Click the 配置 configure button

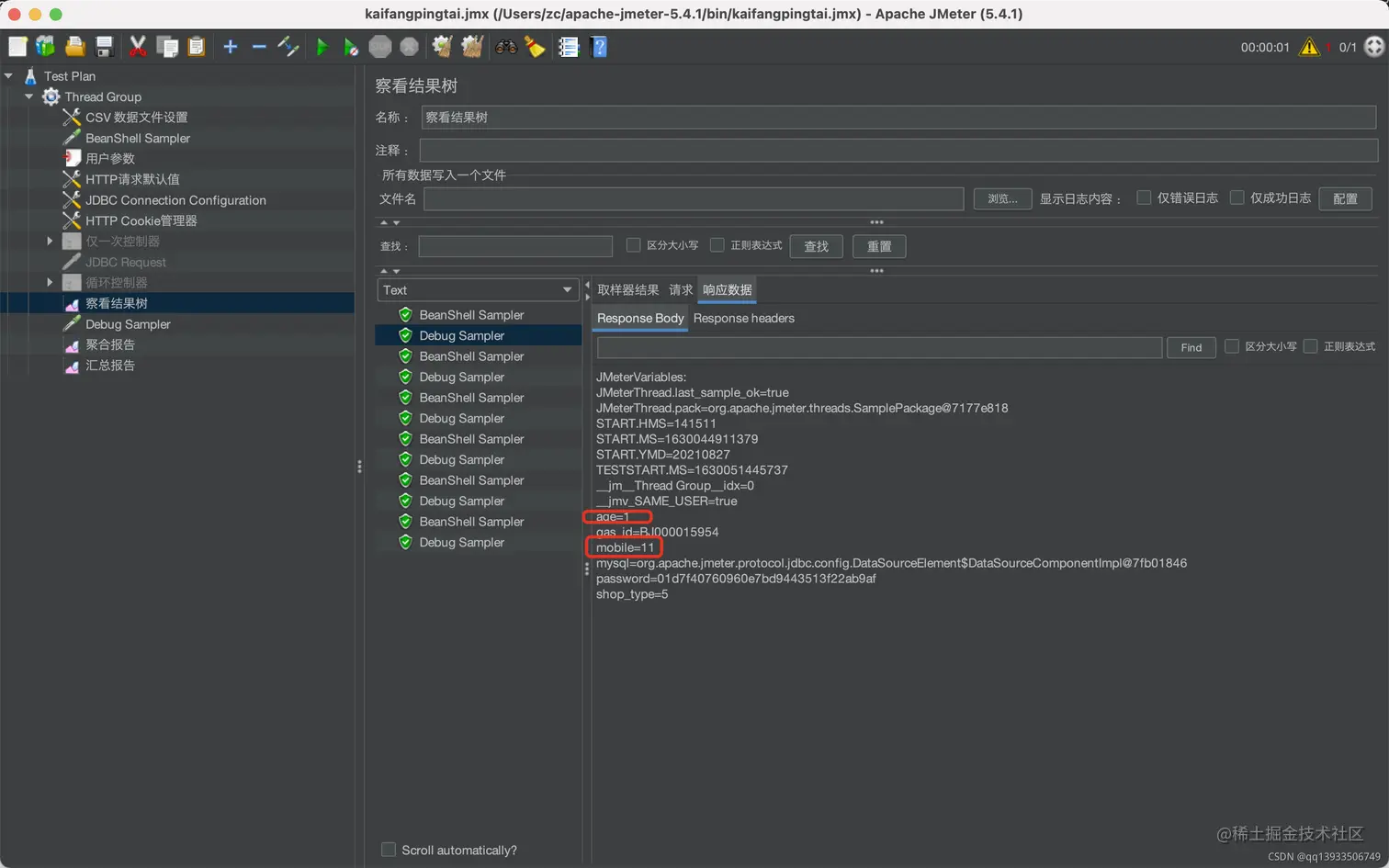pos(1346,198)
